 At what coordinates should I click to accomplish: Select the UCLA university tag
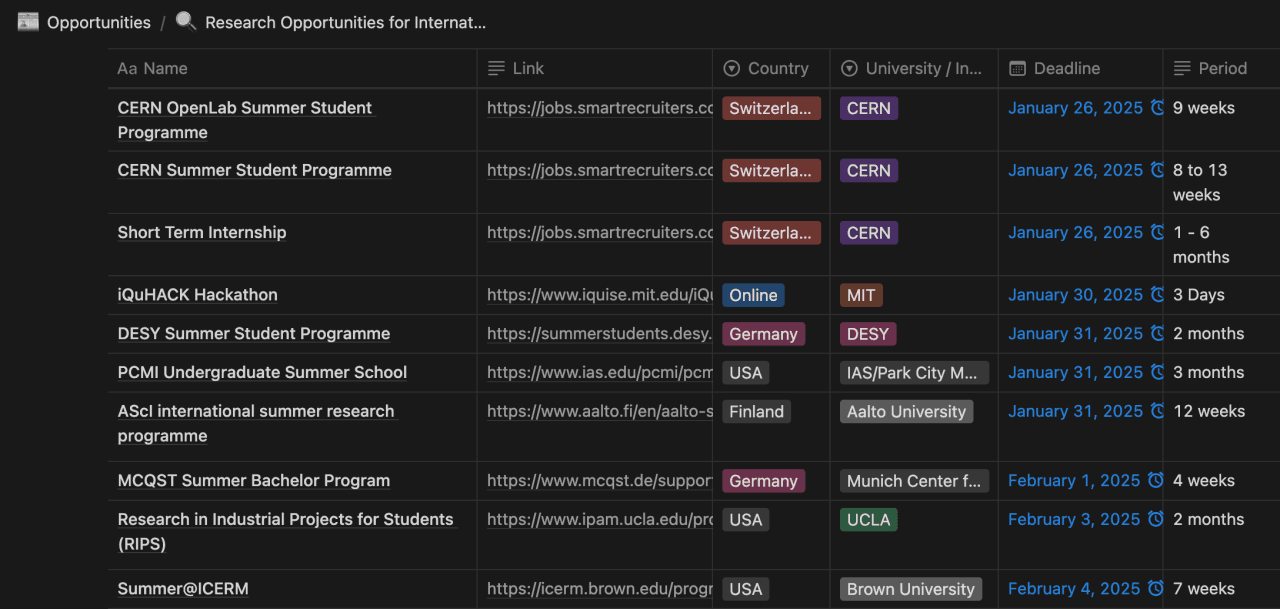coord(869,520)
